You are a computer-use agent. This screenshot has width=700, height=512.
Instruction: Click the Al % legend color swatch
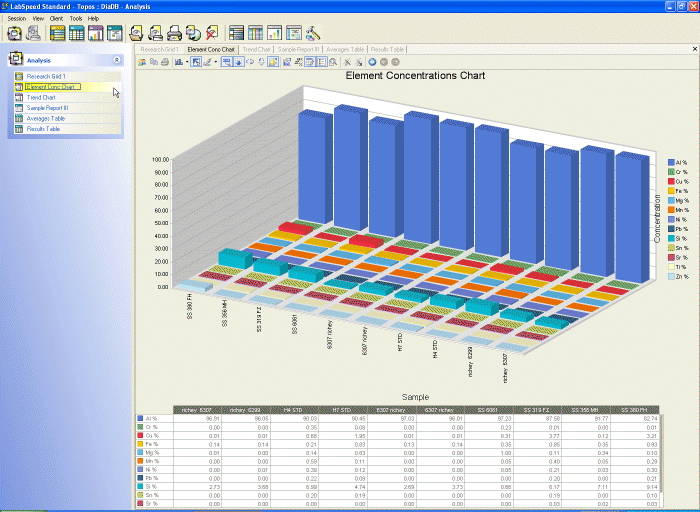[x=671, y=162]
